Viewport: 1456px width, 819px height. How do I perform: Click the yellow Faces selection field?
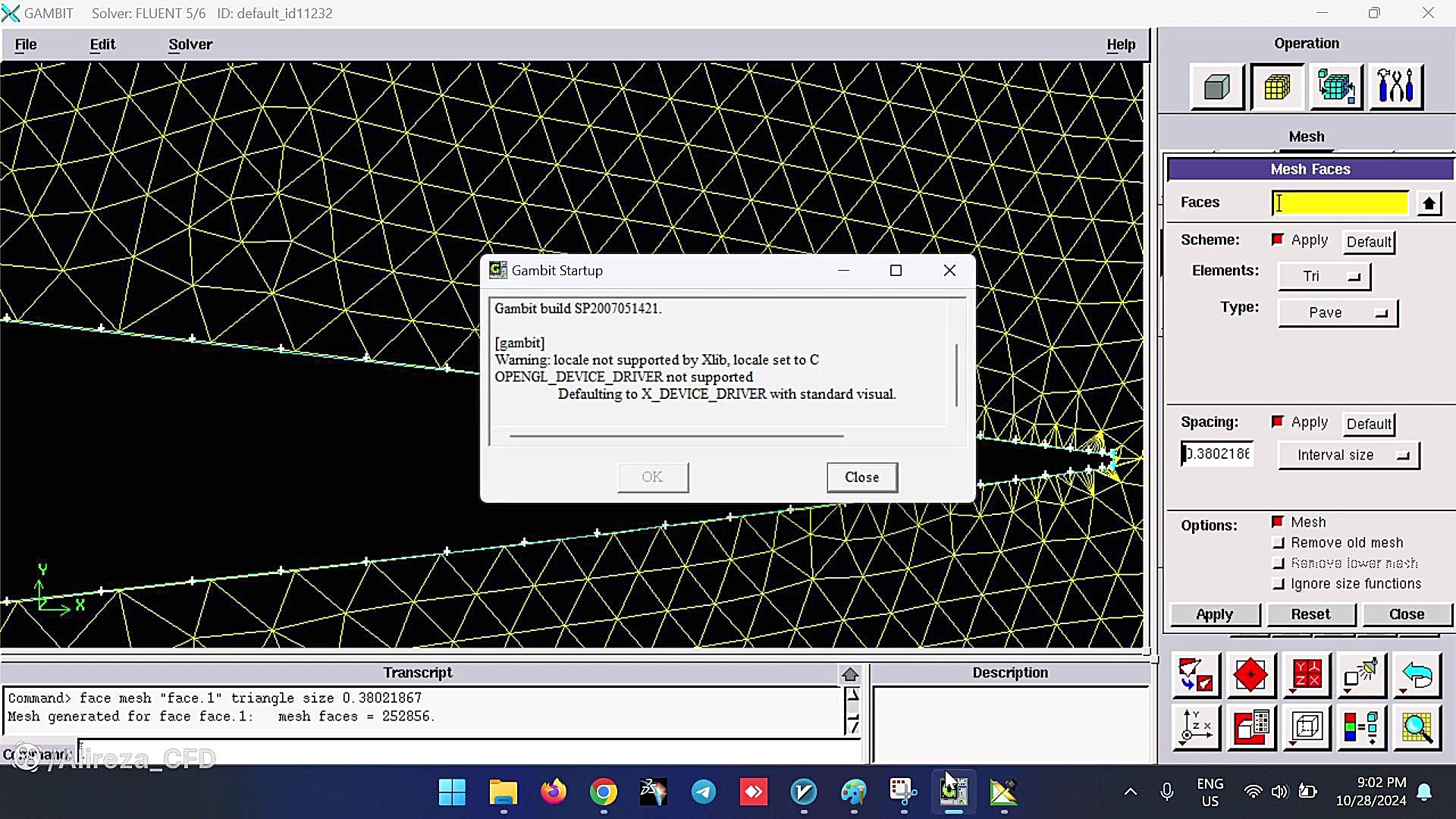(x=1339, y=202)
